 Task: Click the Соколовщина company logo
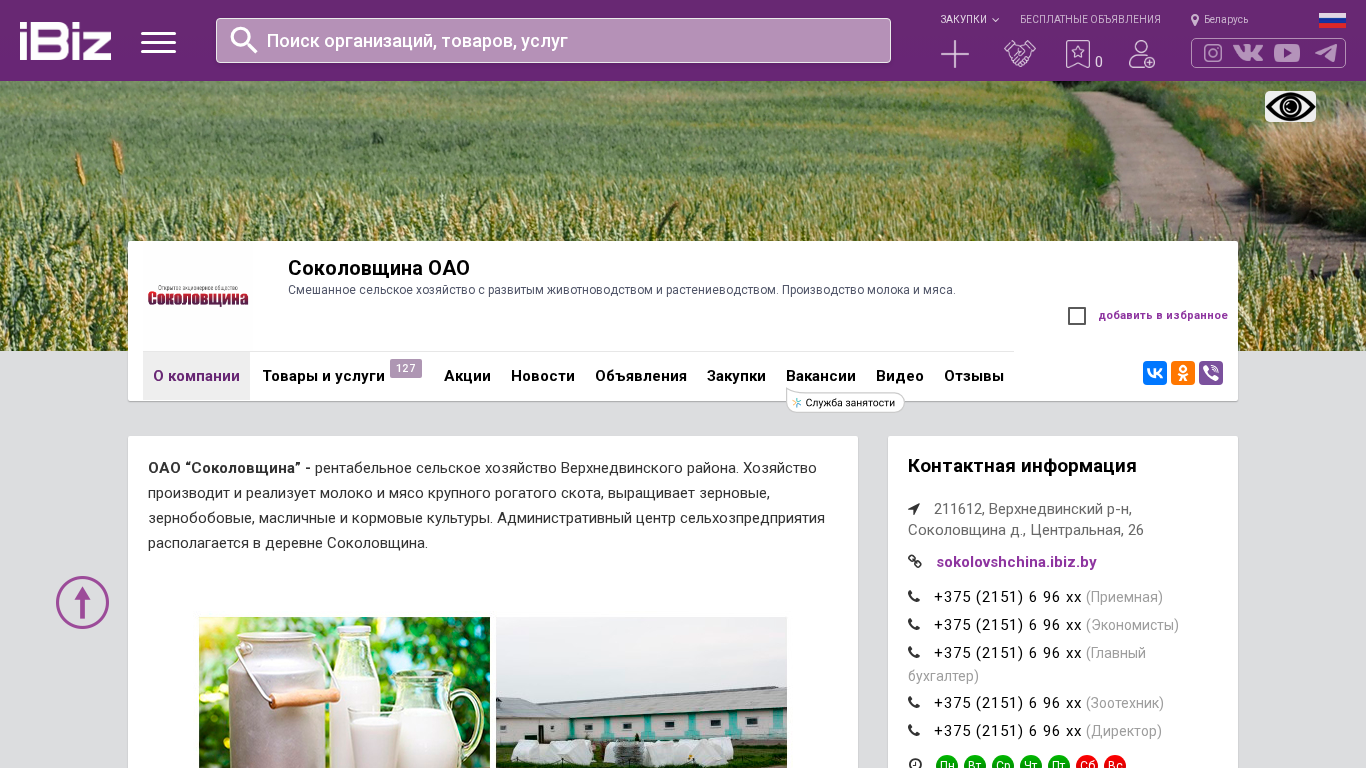tap(198, 295)
